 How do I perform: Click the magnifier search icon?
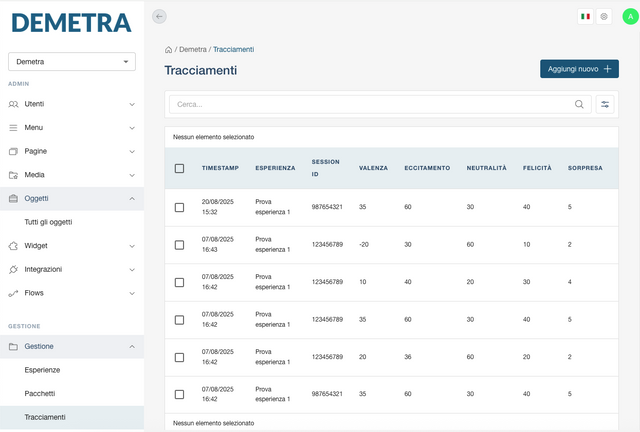point(579,104)
